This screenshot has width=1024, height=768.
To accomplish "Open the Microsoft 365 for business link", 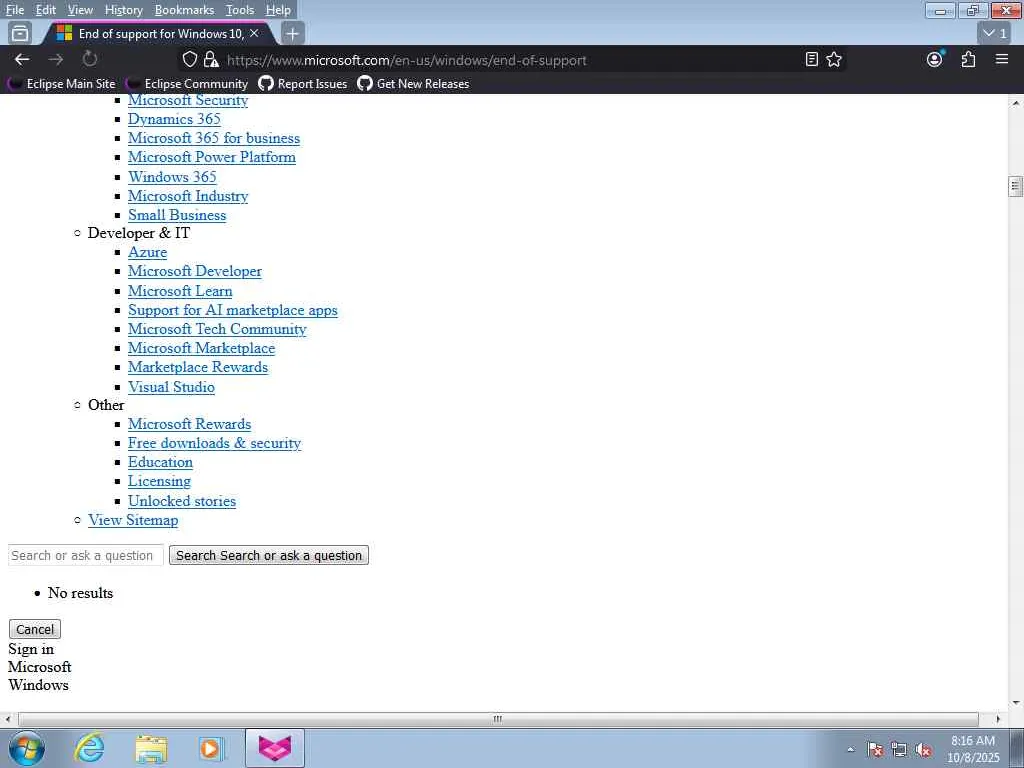I will click(x=214, y=138).
